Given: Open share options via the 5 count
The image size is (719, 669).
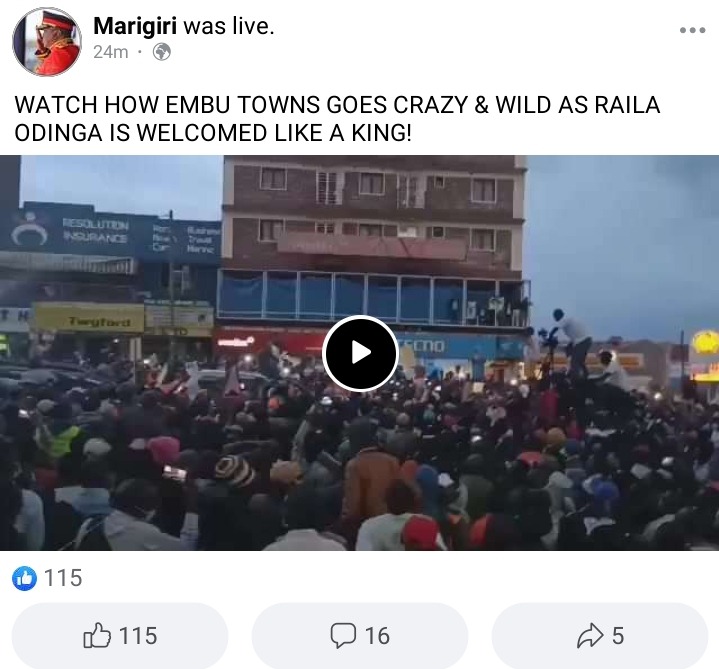Looking at the screenshot, I should (618, 636).
